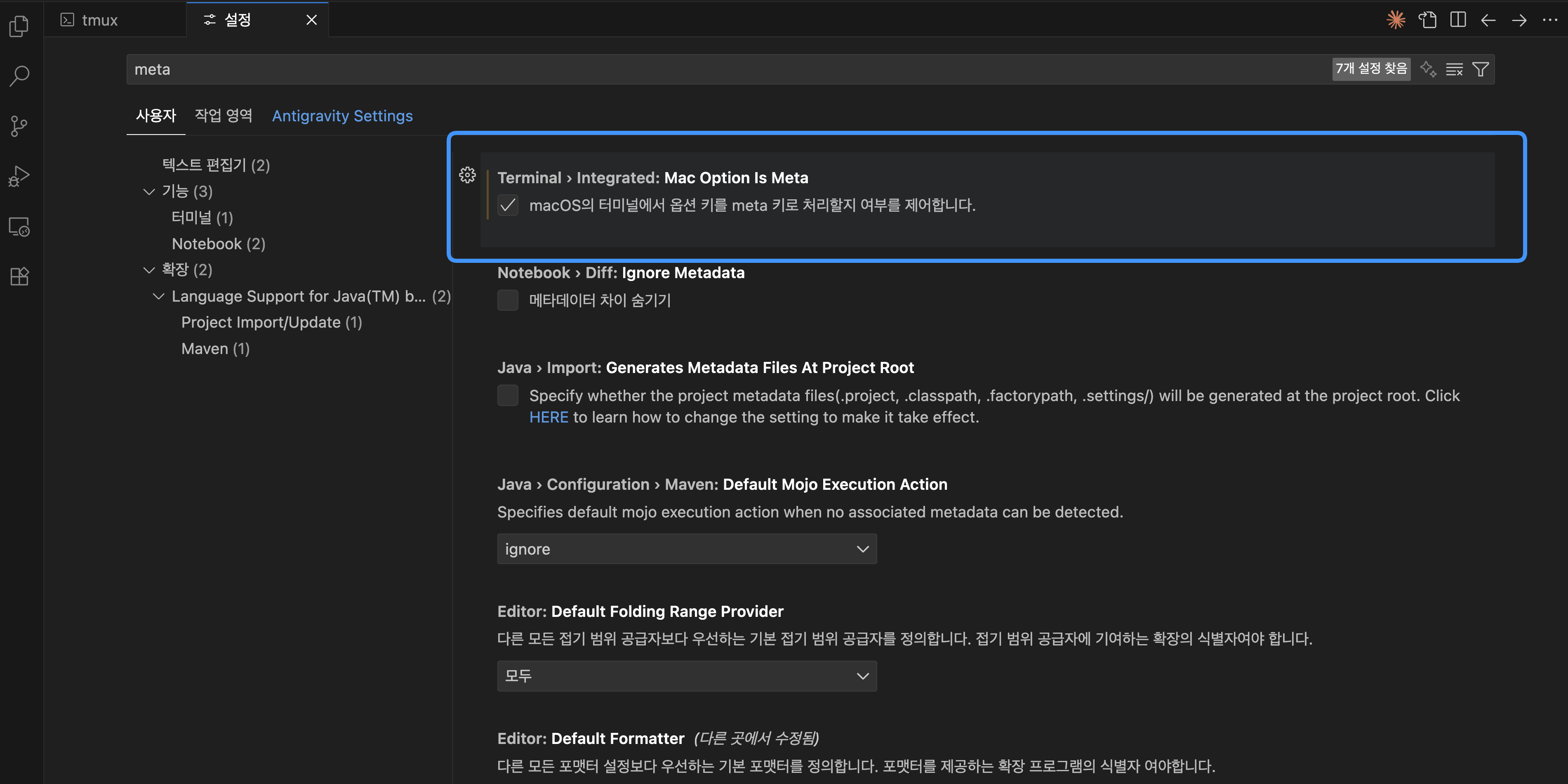Click the HERE link in Java import description
Screen dimensions: 1568x784
(549, 417)
